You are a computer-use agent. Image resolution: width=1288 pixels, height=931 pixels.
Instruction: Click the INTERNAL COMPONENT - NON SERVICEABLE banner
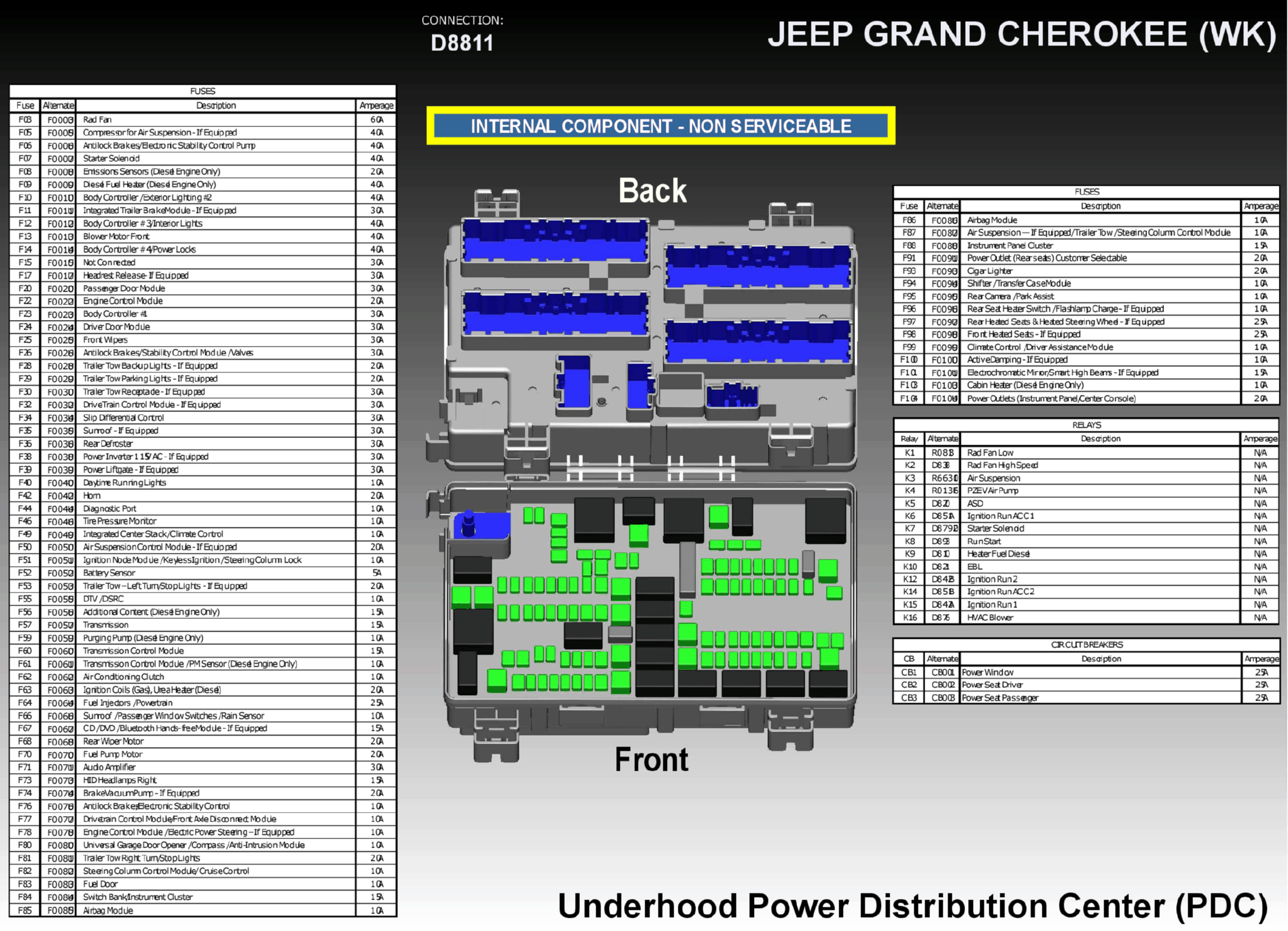661,126
